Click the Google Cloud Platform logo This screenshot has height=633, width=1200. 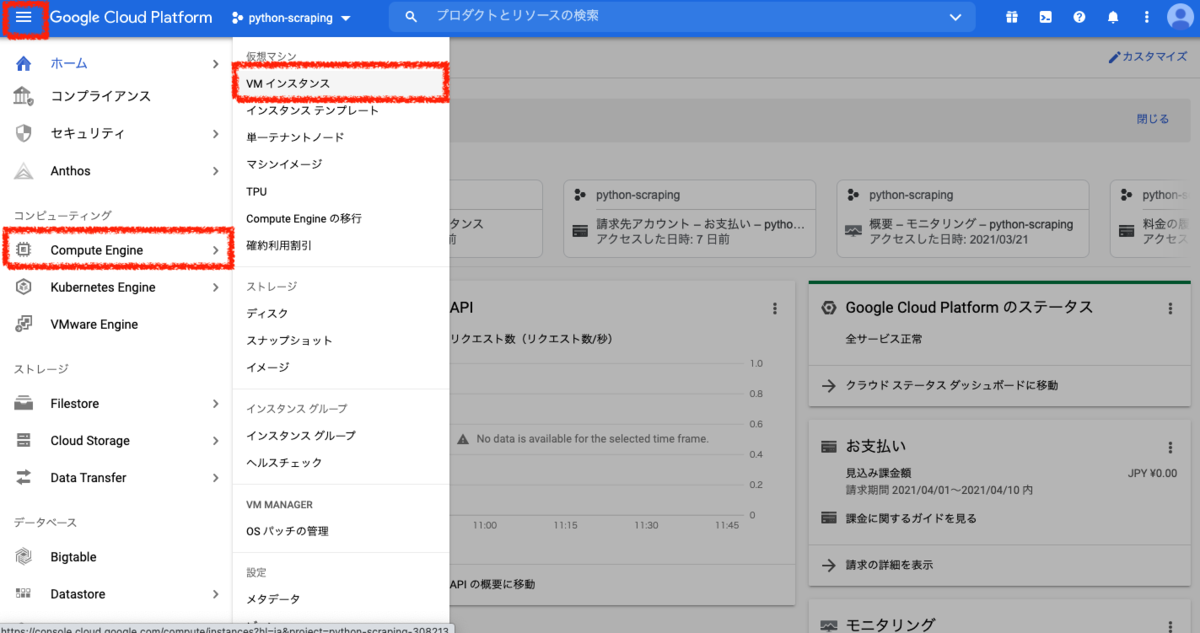131,18
